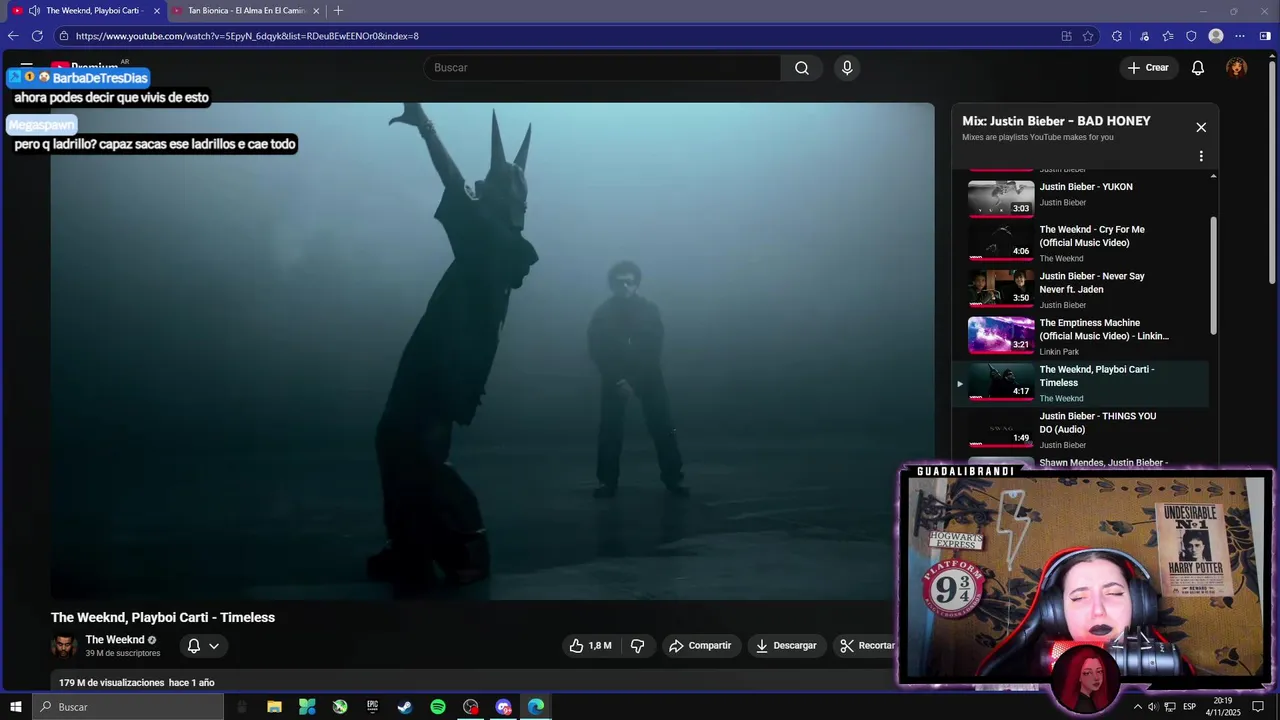This screenshot has height=720, width=1280.
Task: Open the browser shield security icon
Action: coord(1191,36)
